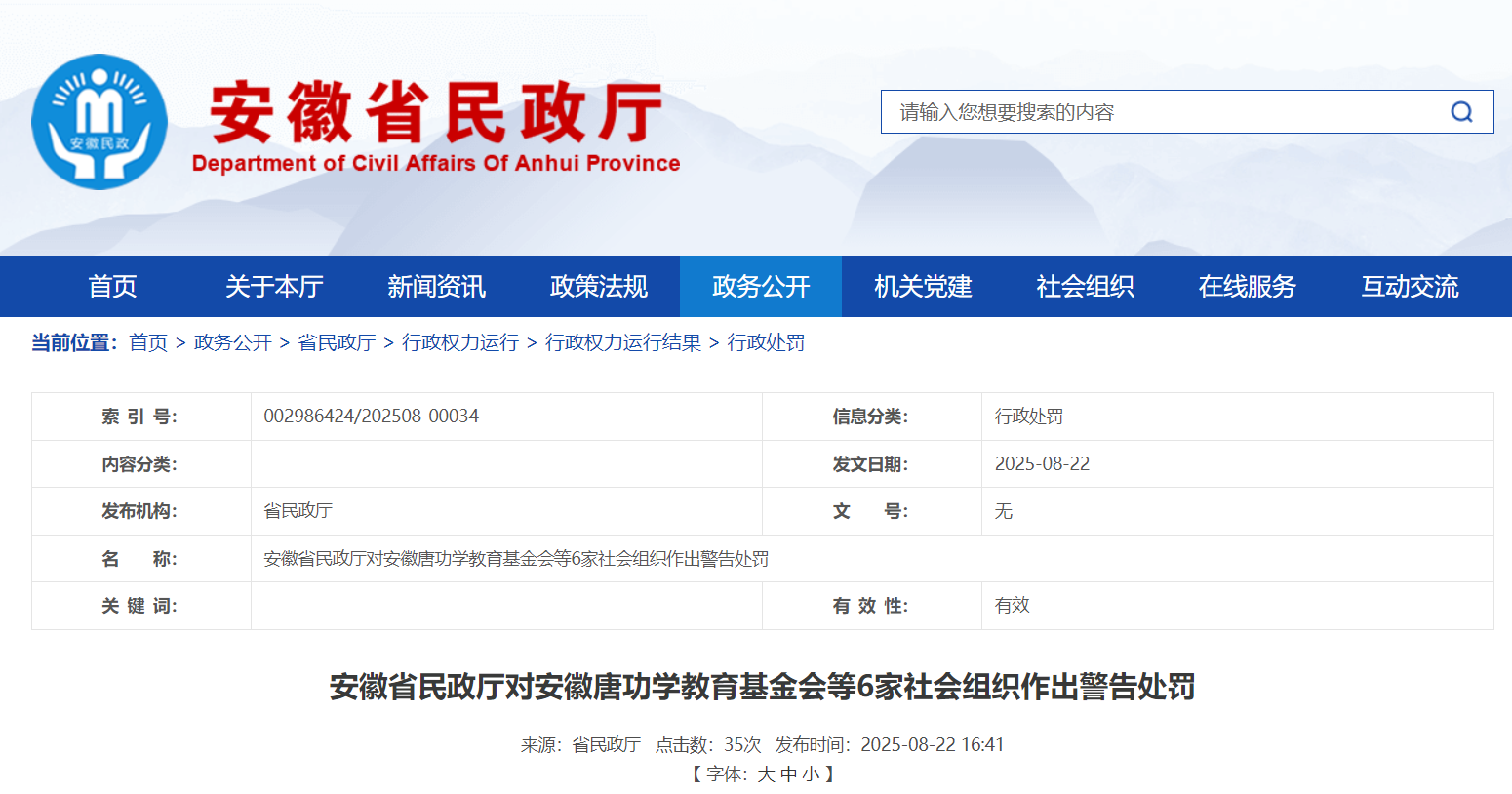Select the 政策法规 navigation tab
This screenshot has width=1512, height=794.
tap(598, 286)
